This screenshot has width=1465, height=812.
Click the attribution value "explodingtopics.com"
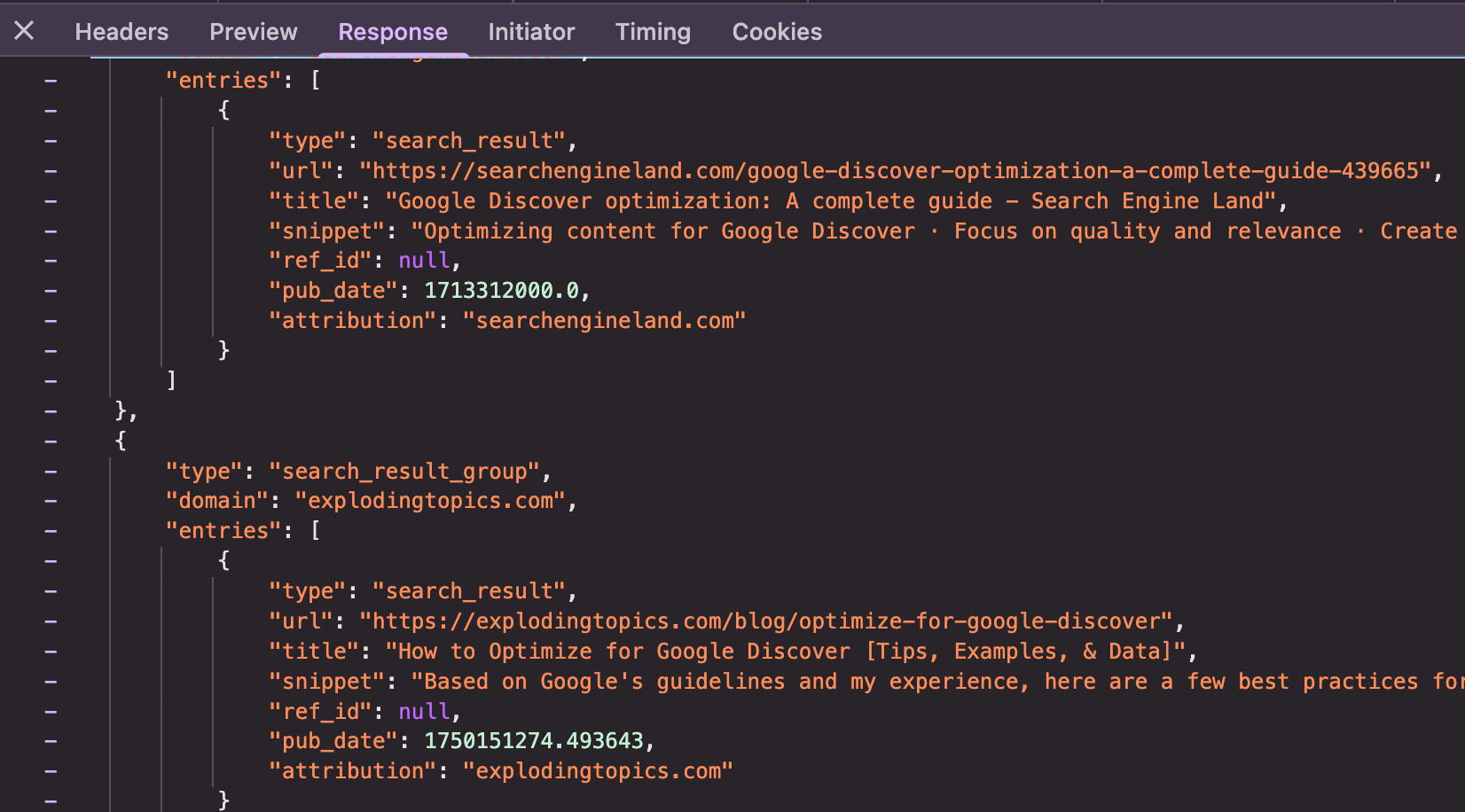coord(598,771)
